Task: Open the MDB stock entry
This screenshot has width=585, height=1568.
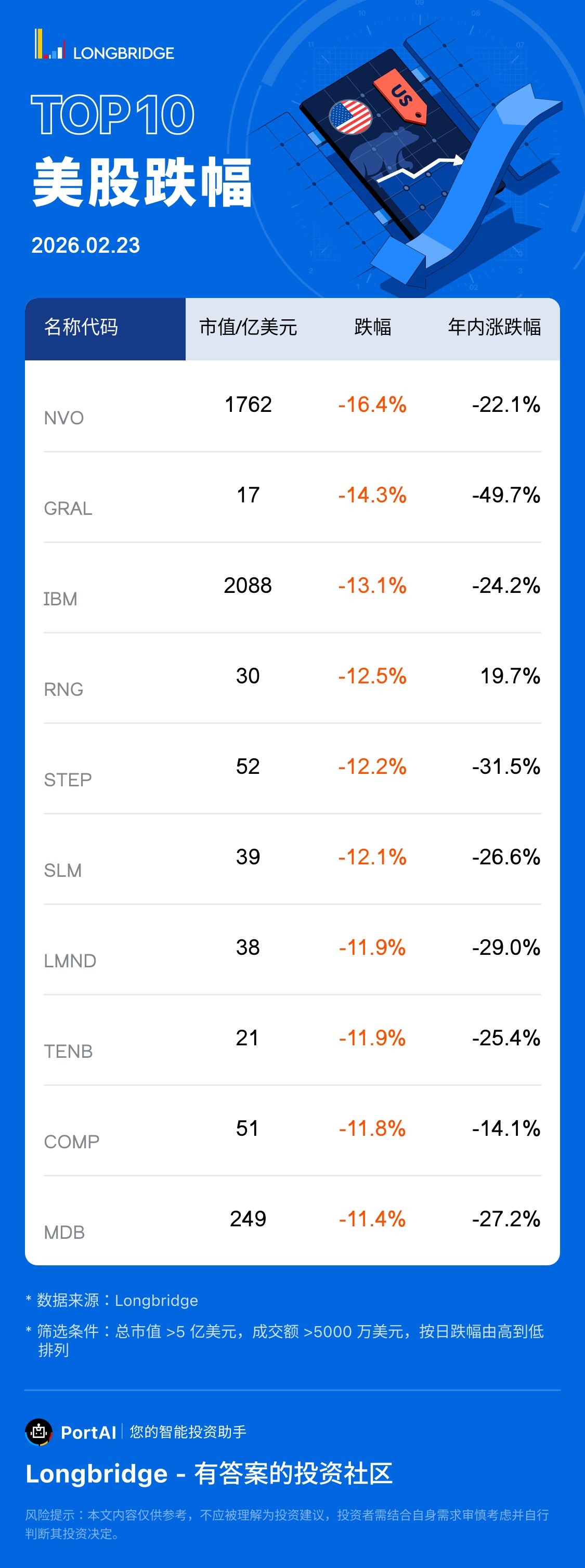Action: [x=64, y=1232]
